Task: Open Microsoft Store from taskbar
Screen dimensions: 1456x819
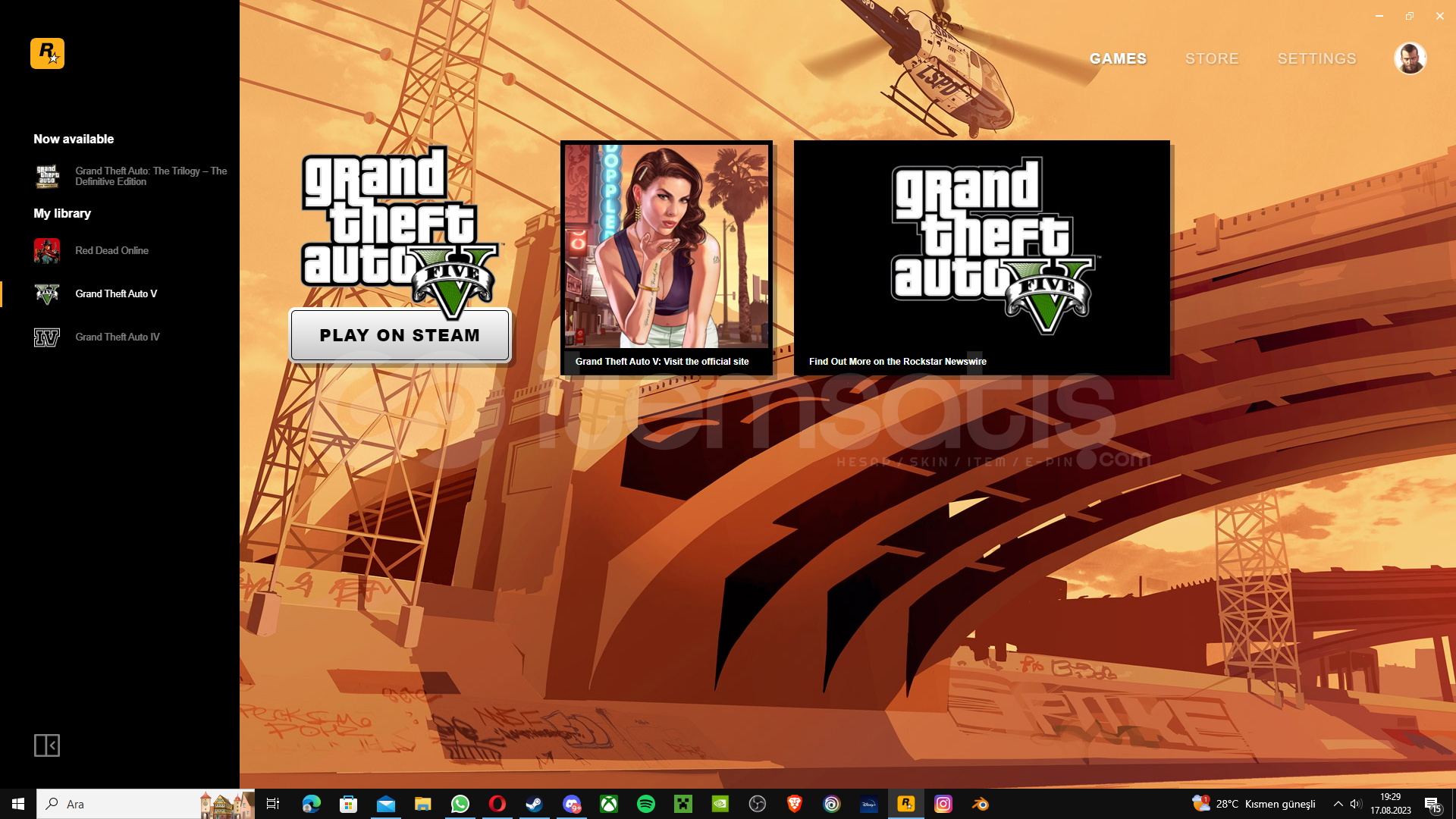Action: point(348,804)
